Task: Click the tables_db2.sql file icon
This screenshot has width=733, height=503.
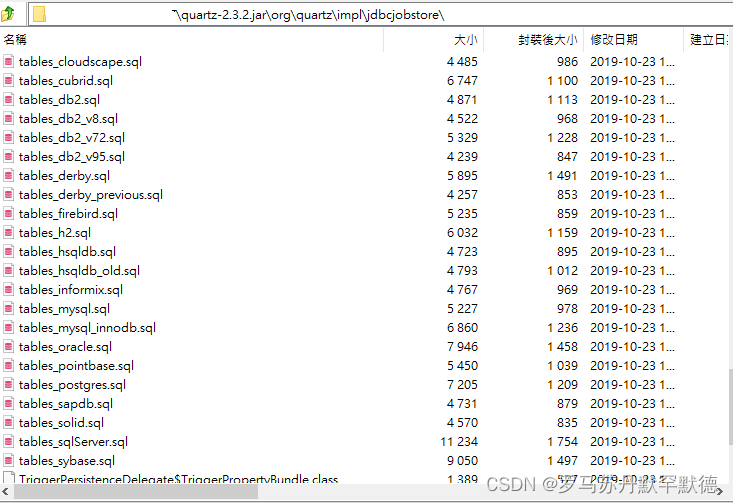Action: 8,100
